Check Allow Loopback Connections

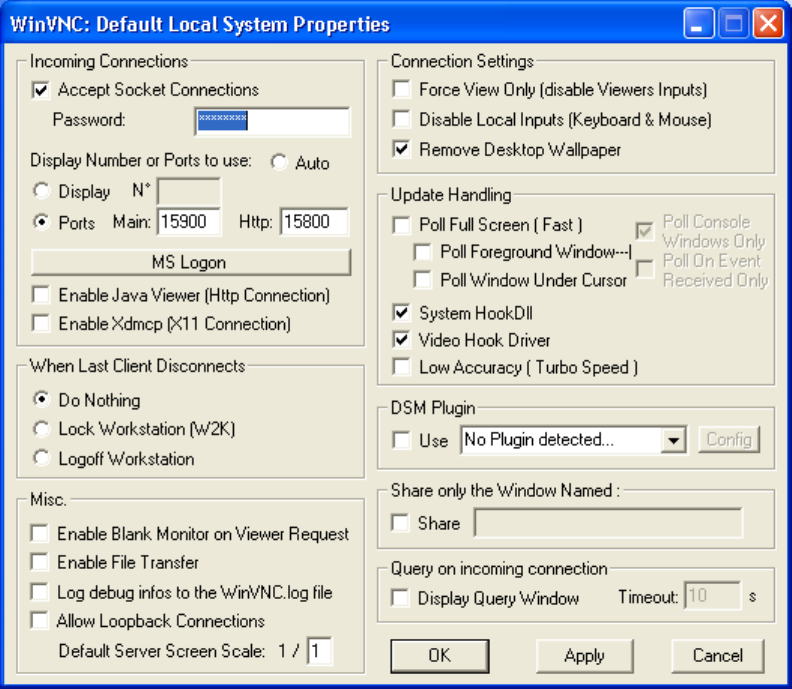pyautogui.click(x=39, y=620)
